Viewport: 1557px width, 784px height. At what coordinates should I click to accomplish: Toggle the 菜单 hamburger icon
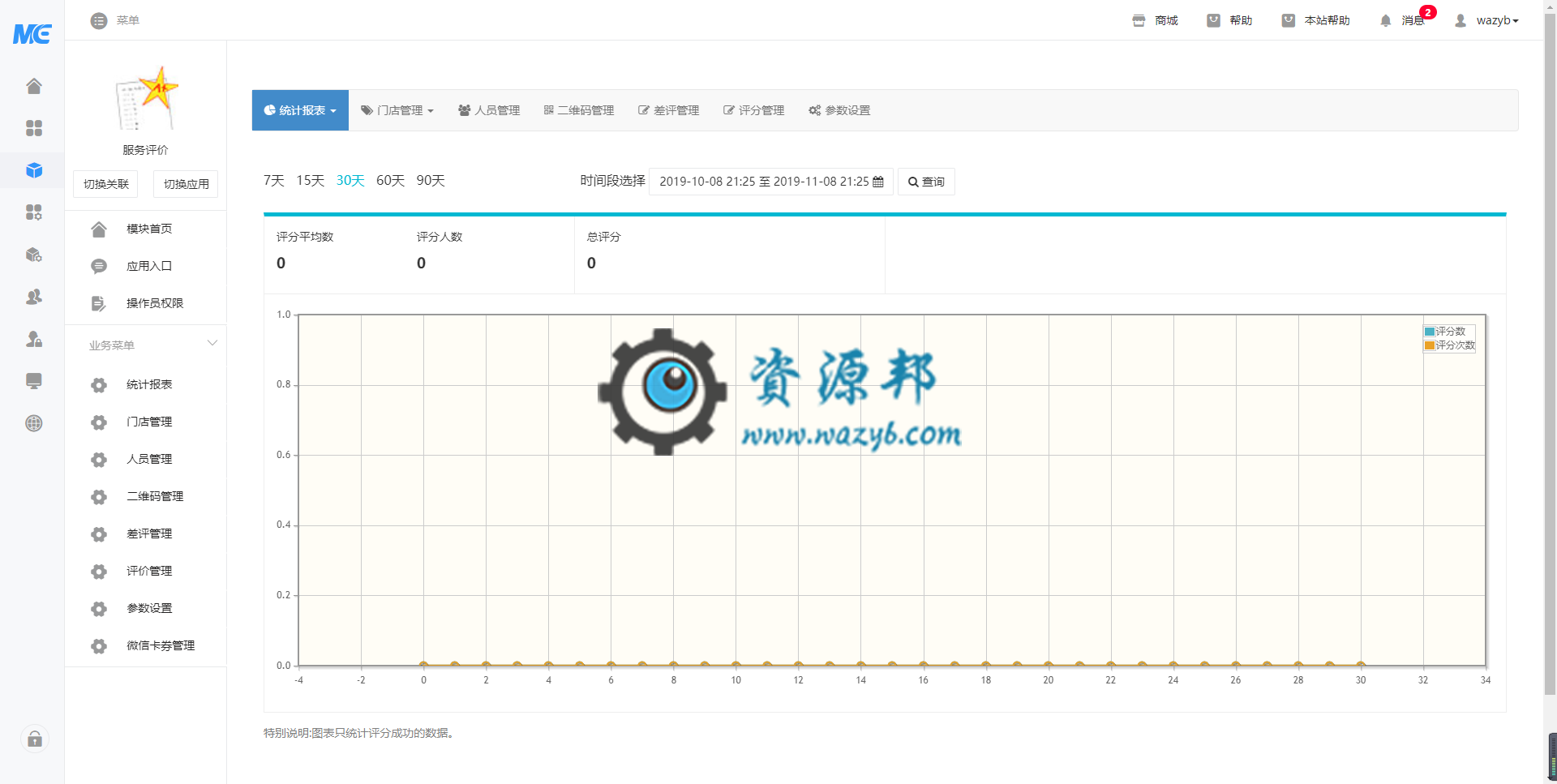pos(99,20)
